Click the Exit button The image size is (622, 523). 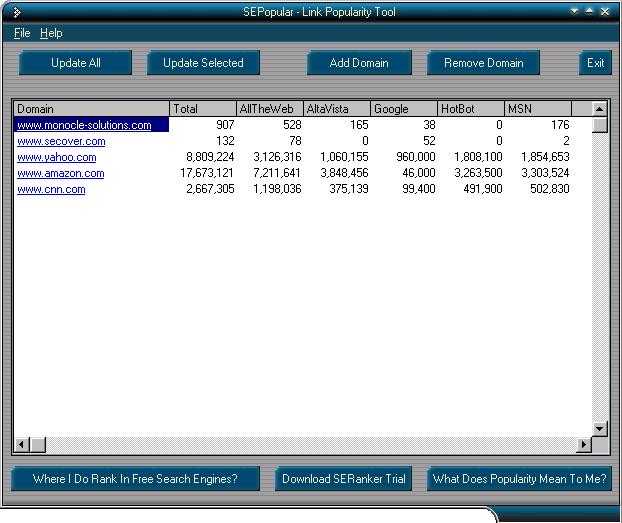pos(595,63)
